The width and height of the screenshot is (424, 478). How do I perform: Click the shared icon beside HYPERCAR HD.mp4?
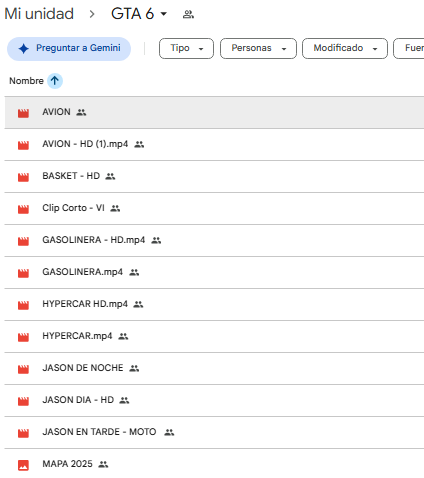138,304
